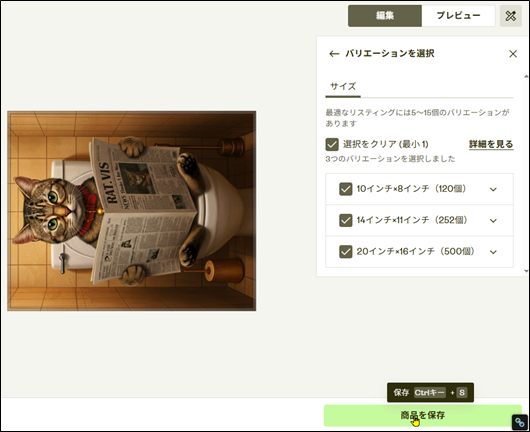530x432 pixels.
Task: Click the panel scrollbar down arrow
Action: click(x=526, y=271)
